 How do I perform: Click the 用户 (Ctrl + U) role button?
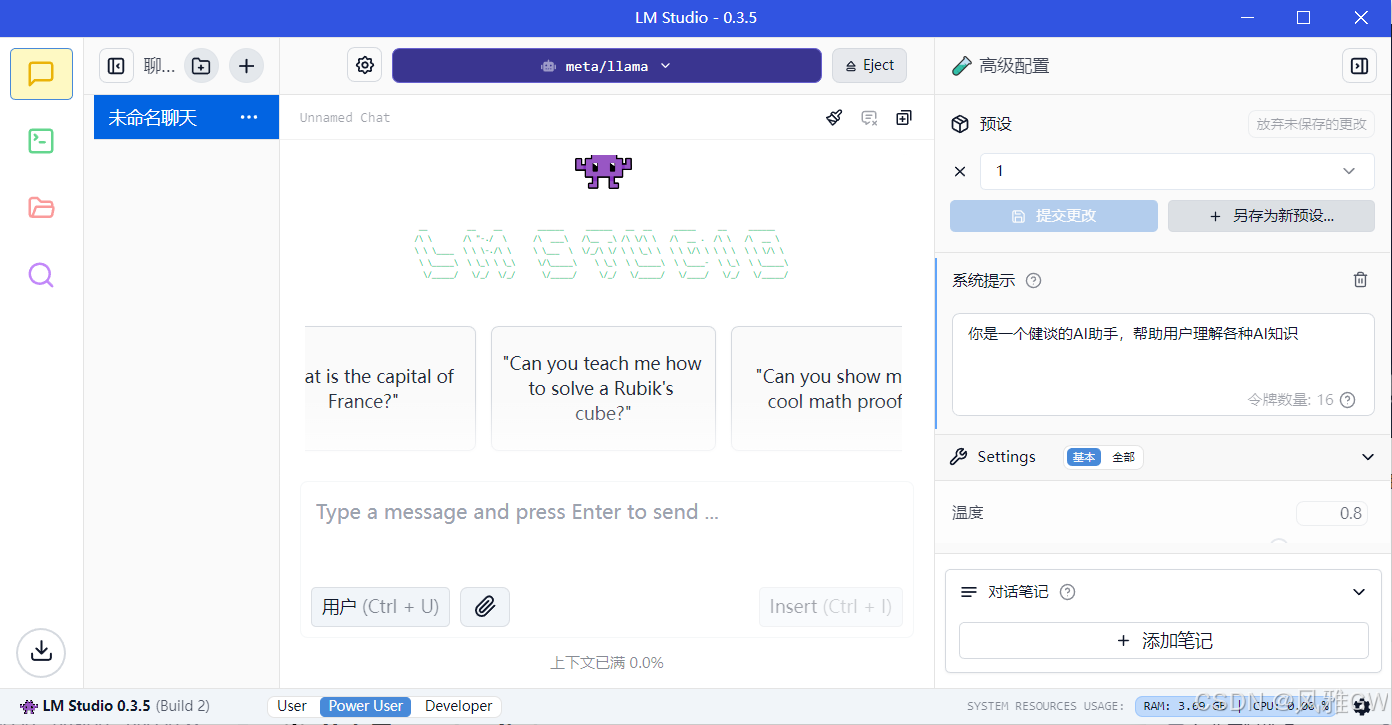(380, 606)
